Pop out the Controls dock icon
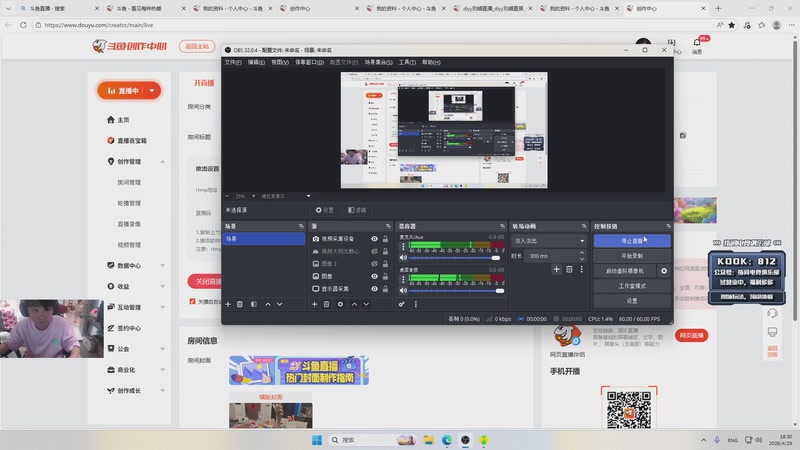Screen dimensions: 800x450 point(668,226)
